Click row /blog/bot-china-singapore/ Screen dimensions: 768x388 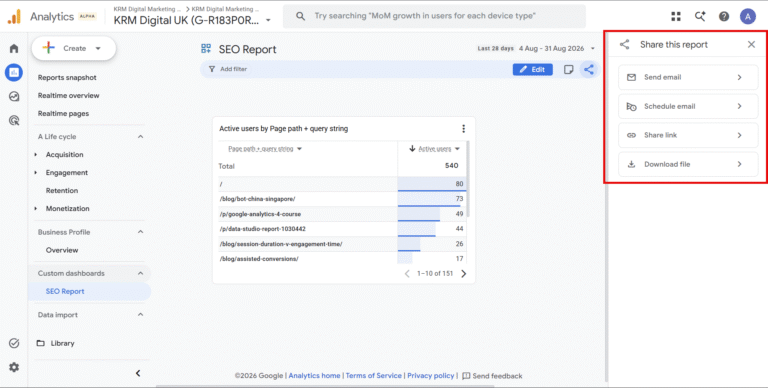pos(341,199)
